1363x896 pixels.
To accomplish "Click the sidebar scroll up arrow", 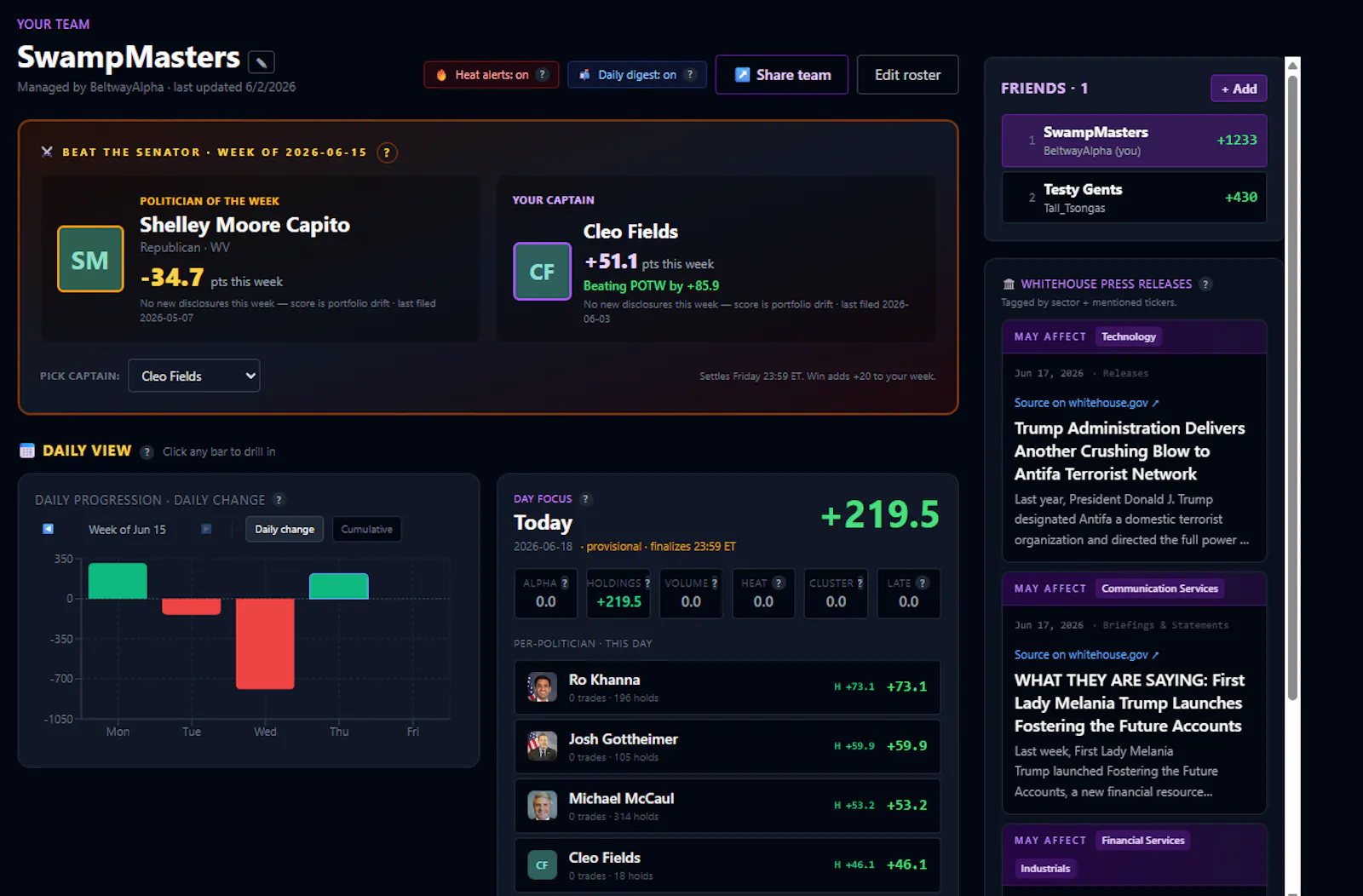I will (x=1292, y=65).
